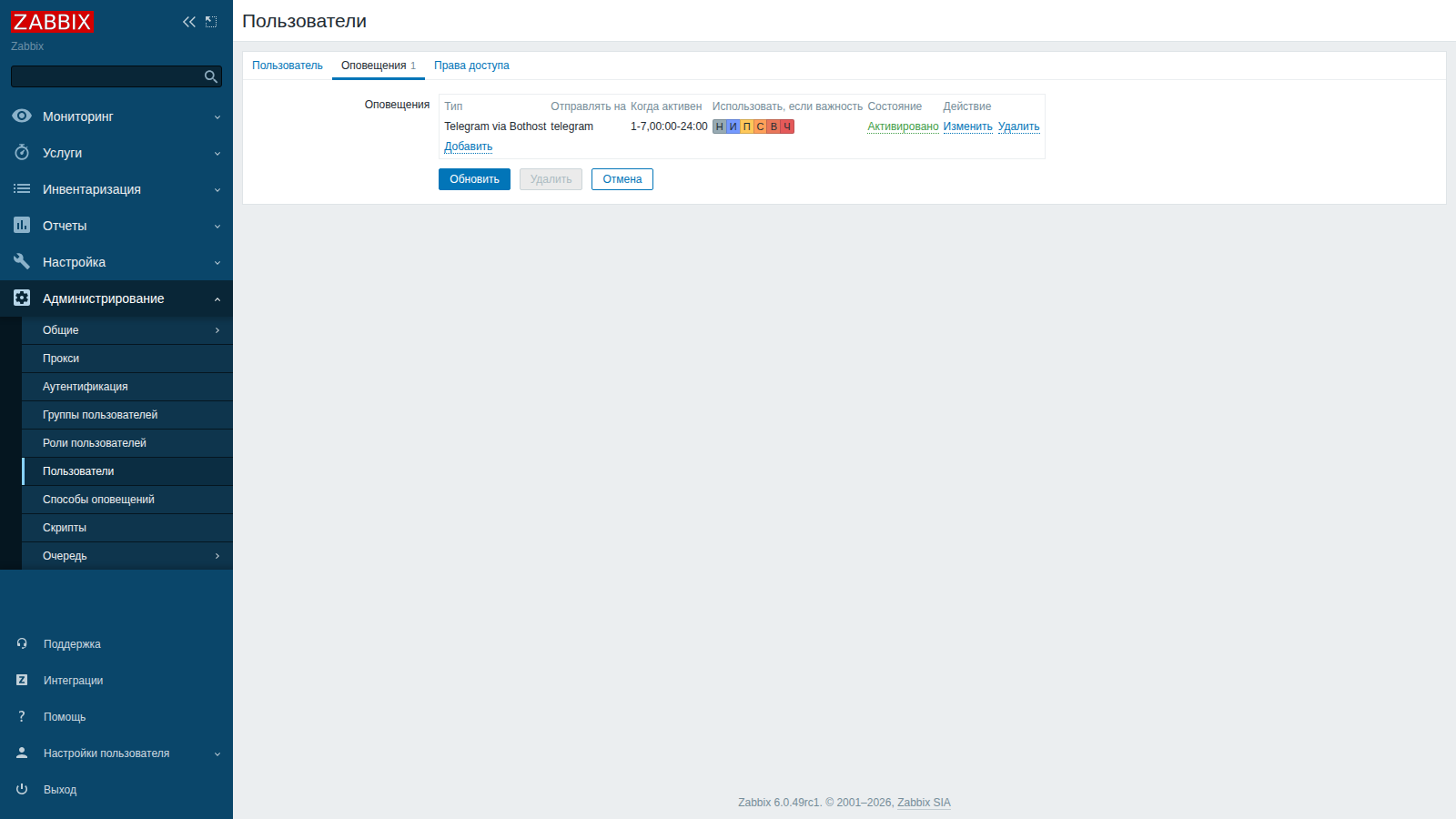The image size is (1456, 819).
Task: Click the ZABBIX logo
Action: click(x=52, y=22)
